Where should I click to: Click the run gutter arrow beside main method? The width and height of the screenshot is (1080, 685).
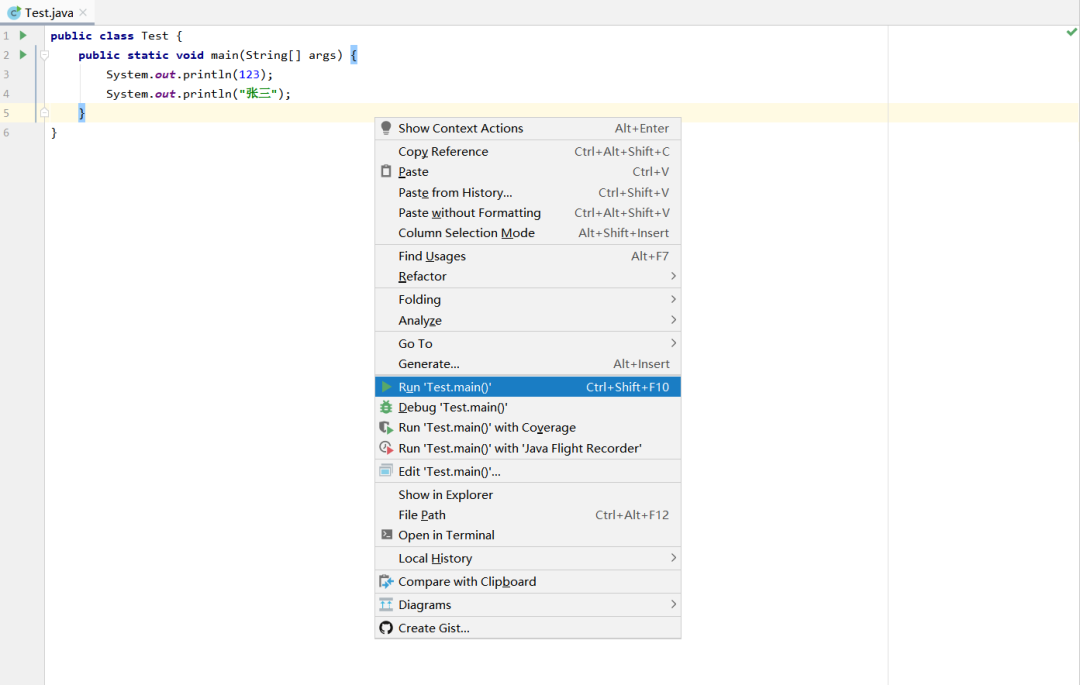[23, 54]
